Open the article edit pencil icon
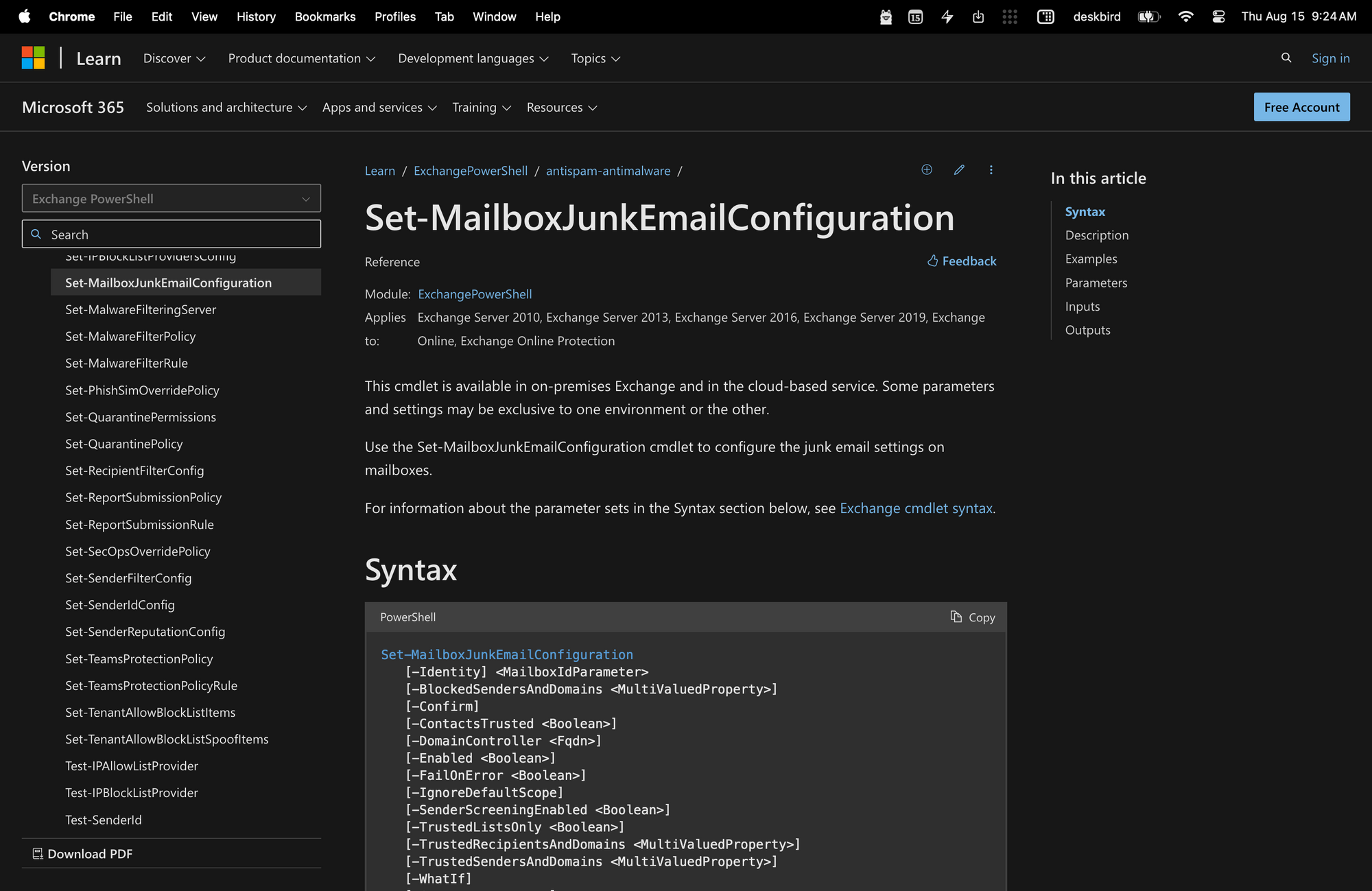The image size is (1372, 891). (959, 170)
